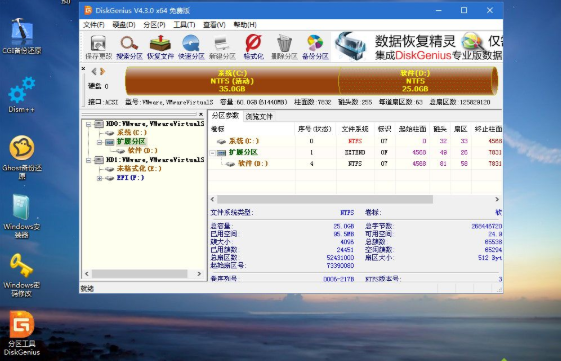The height and width of the screenshot is (361, 561).
Task: Click the Save Changes (保存更改) toolbar icon
Action: [98, 47]
